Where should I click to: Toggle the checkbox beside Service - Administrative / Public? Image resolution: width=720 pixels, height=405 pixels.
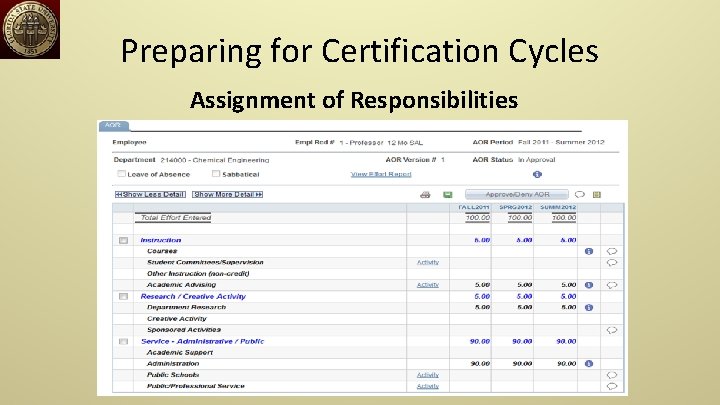(x=124, y=342)
